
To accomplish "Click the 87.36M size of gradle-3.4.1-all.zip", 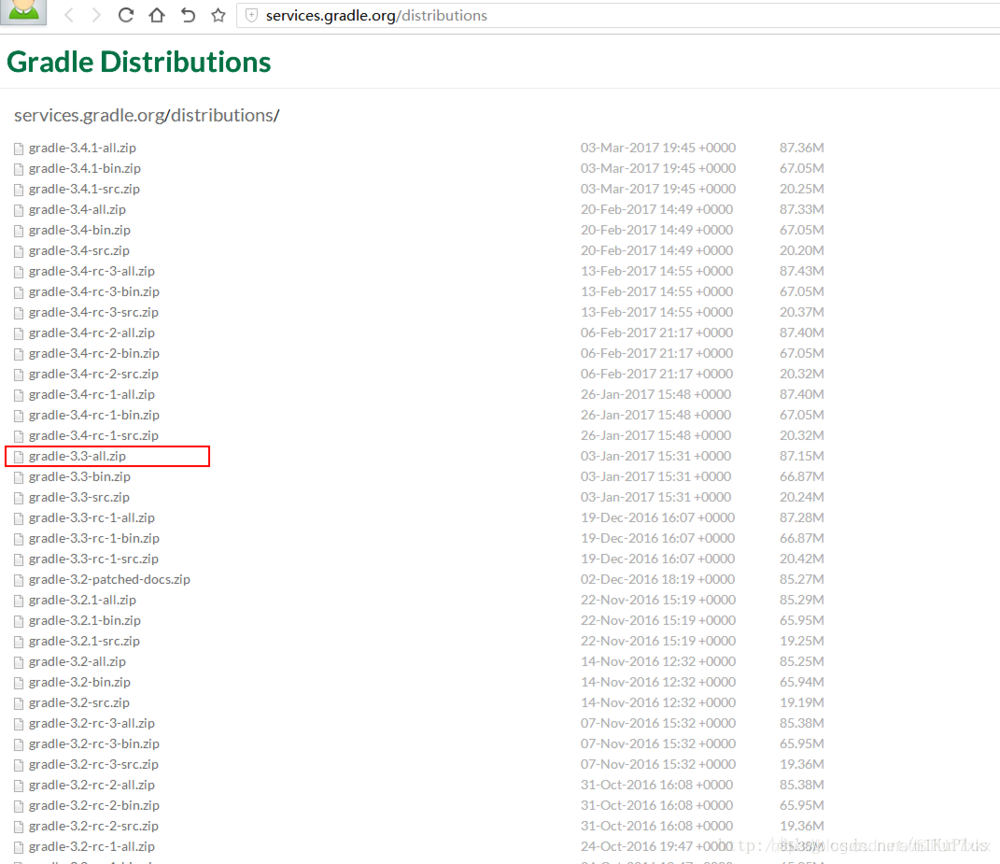I will click(x=802, y=148).
